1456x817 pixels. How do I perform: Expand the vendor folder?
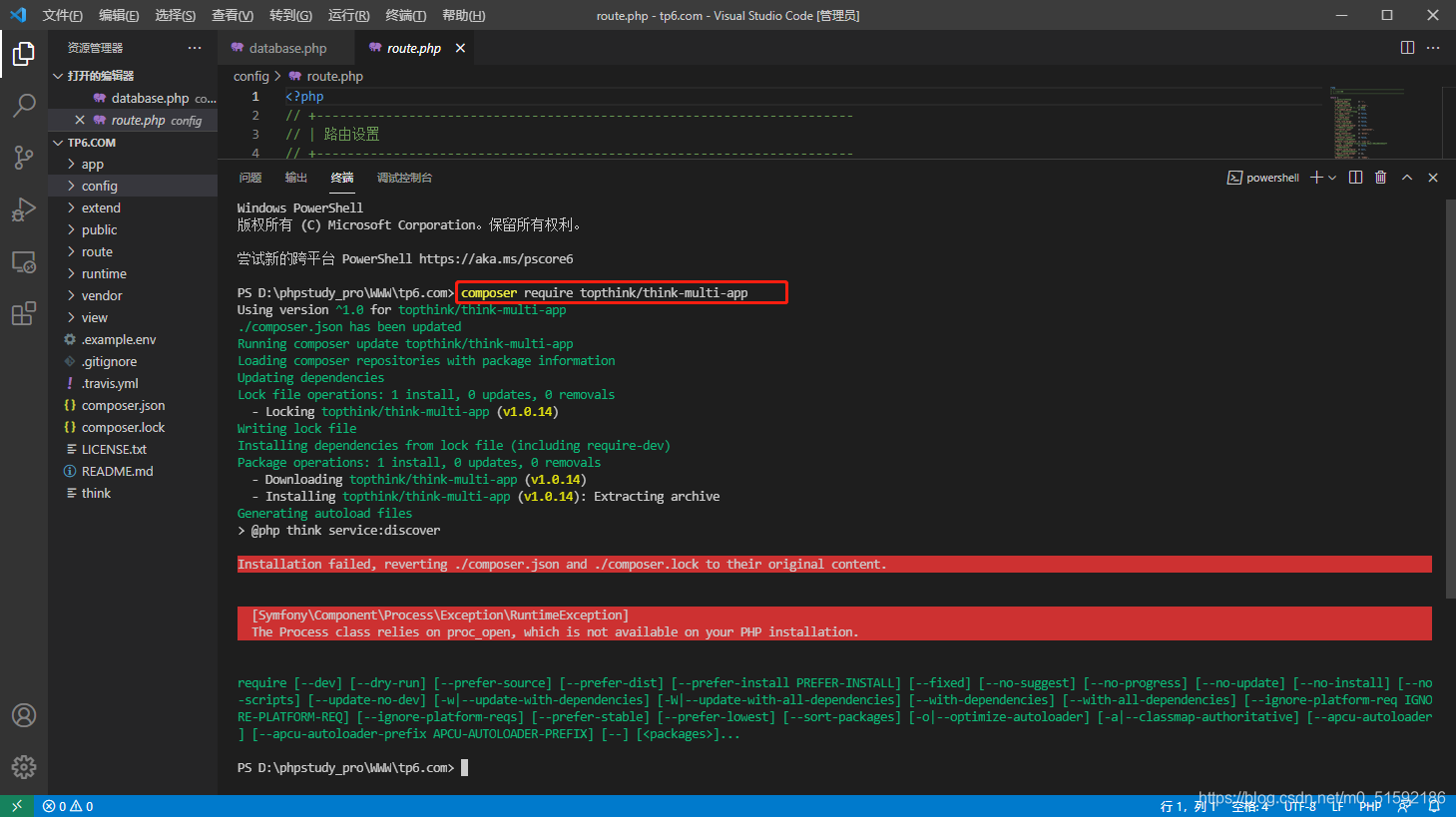click(133, 295)
